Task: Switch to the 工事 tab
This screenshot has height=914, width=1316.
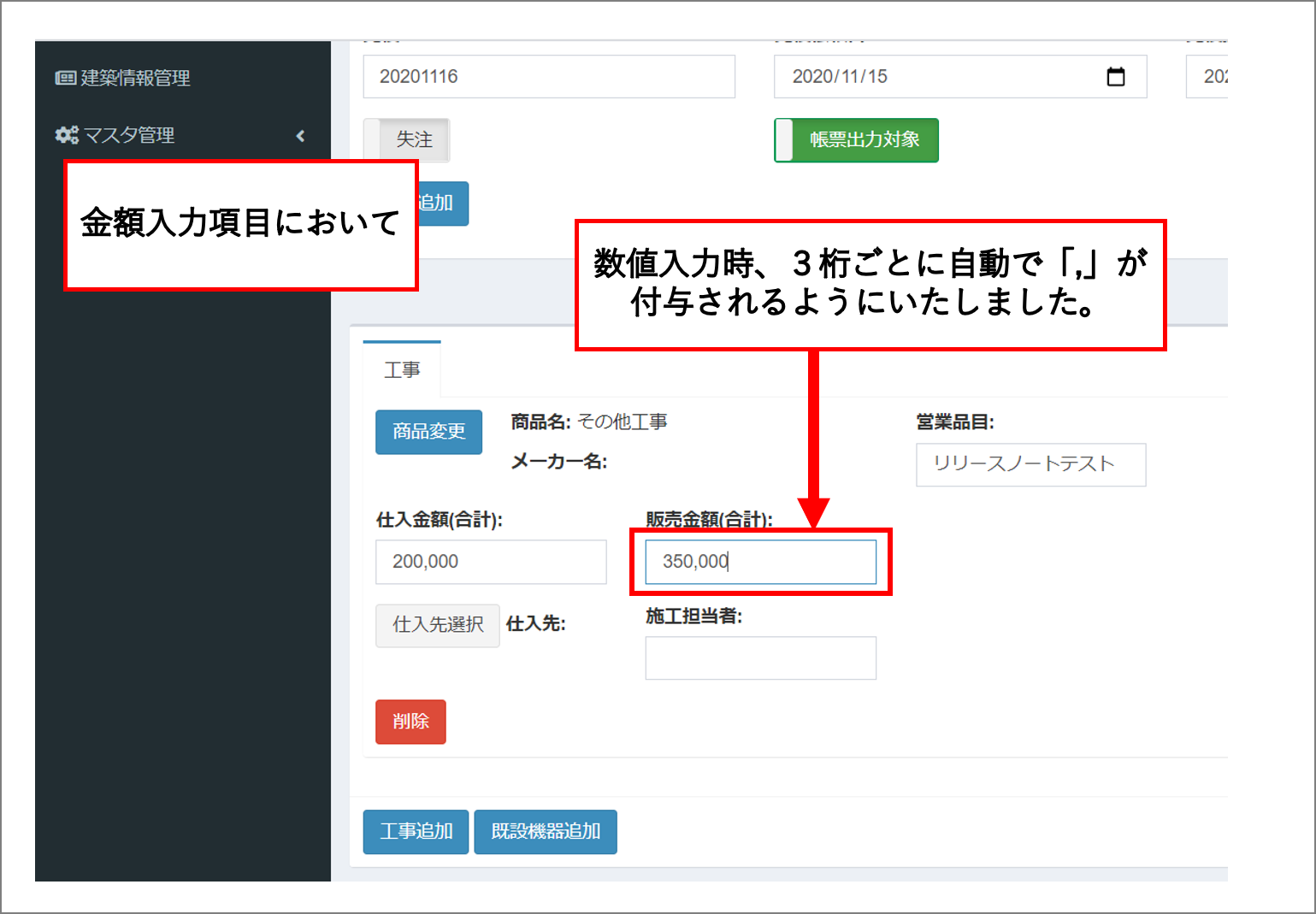Action: tap(402, 369)
